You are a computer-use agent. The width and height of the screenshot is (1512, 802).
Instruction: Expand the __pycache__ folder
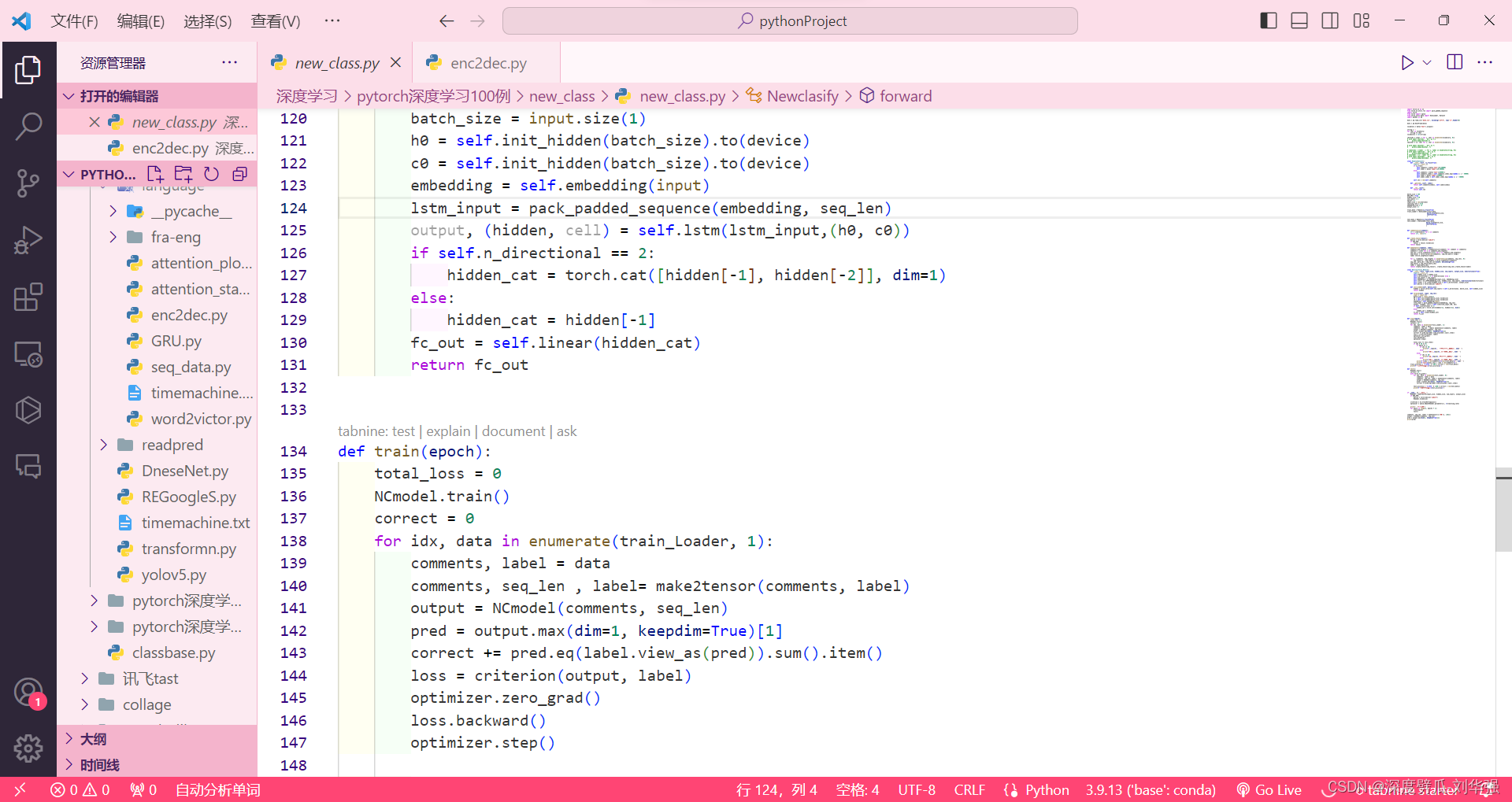(x=113, y=211)
